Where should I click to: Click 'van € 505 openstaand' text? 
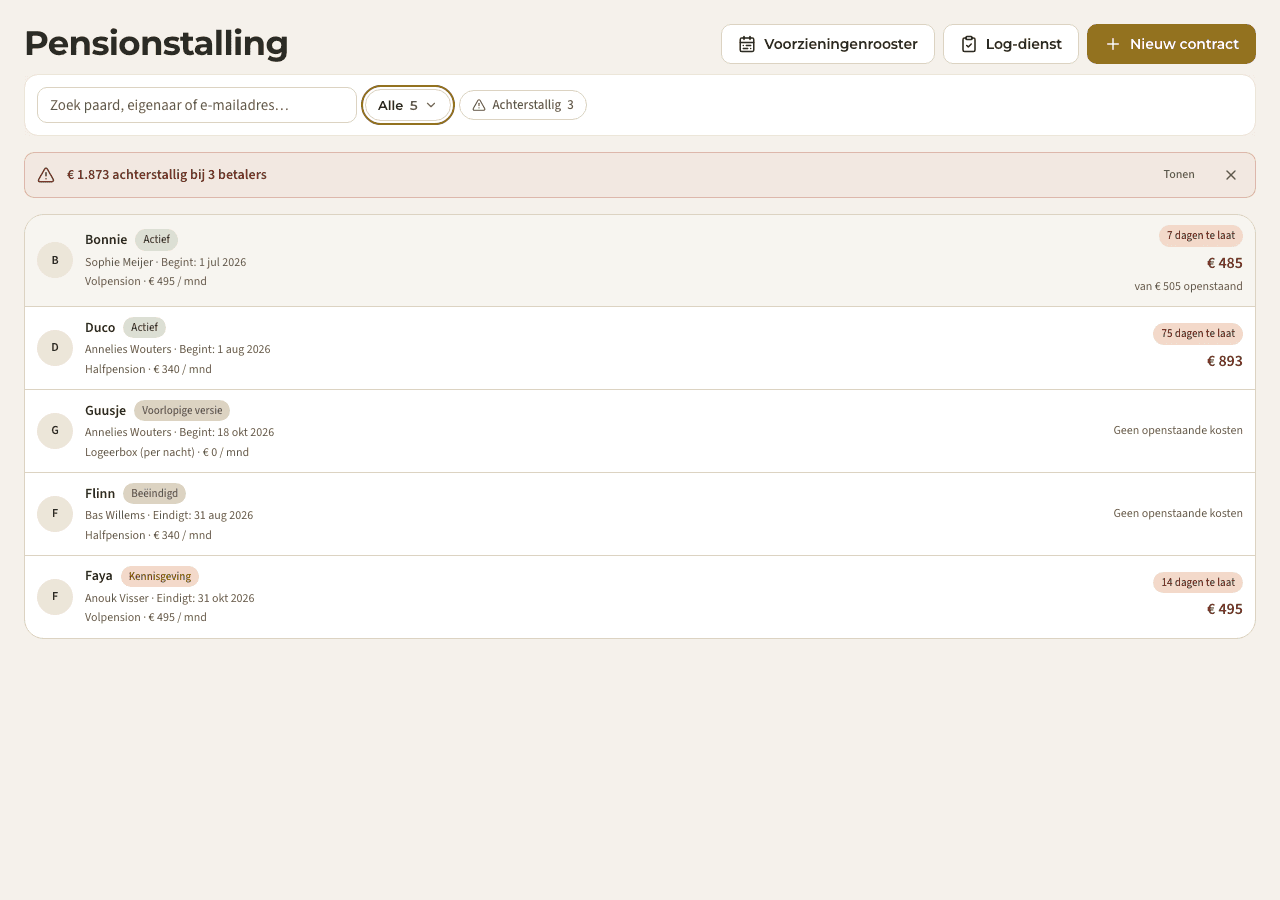pos(1188,286)
